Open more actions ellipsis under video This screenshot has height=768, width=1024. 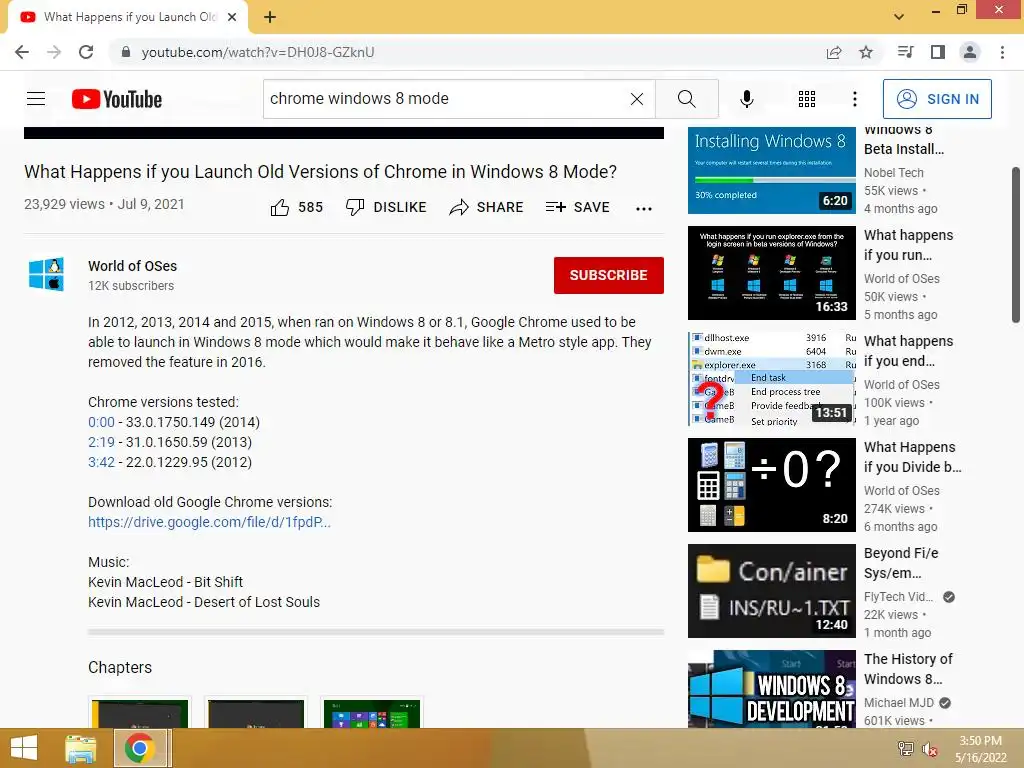click(x=644, y=208)
